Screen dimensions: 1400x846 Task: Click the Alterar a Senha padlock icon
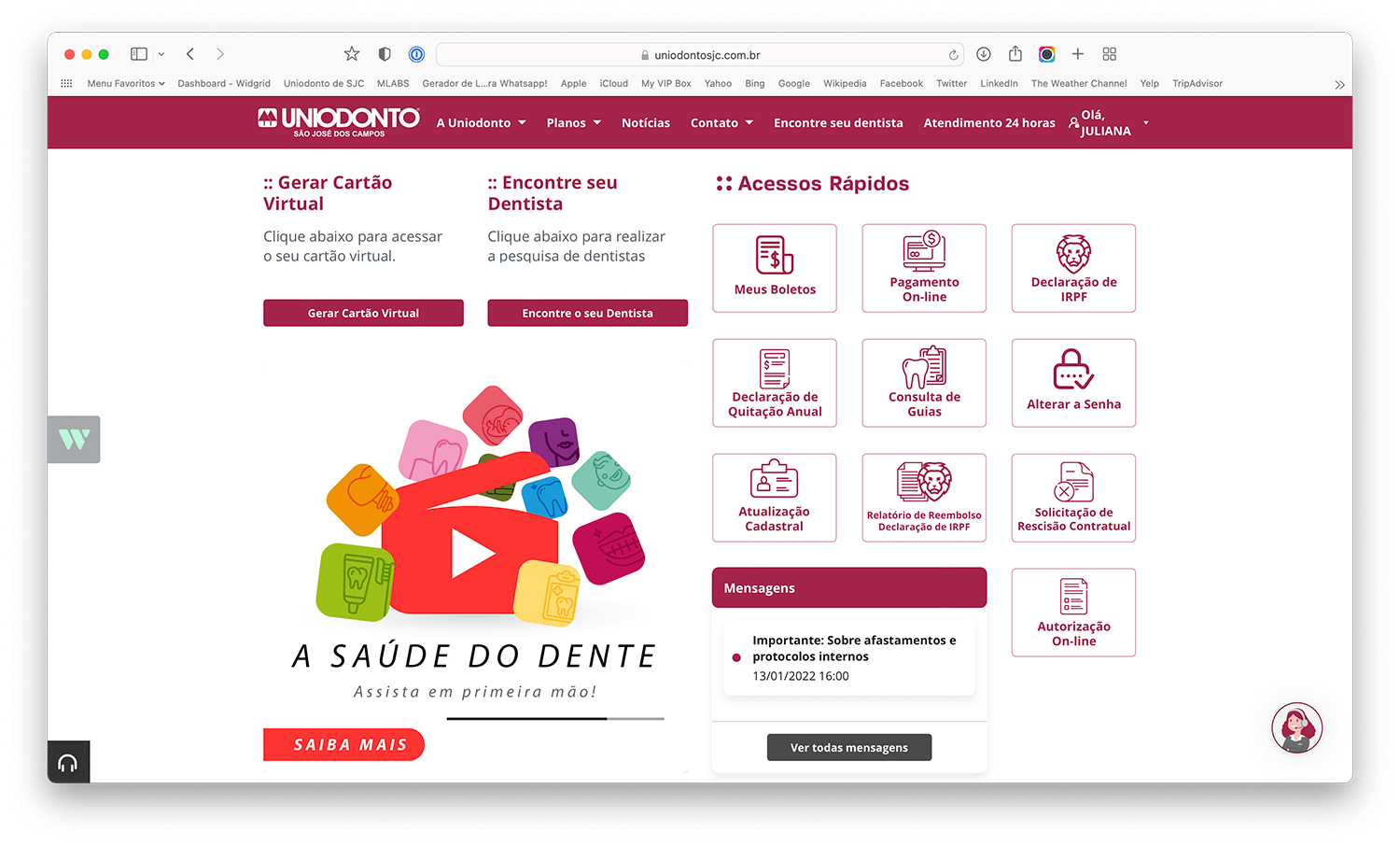click(x=1073, y=370)
